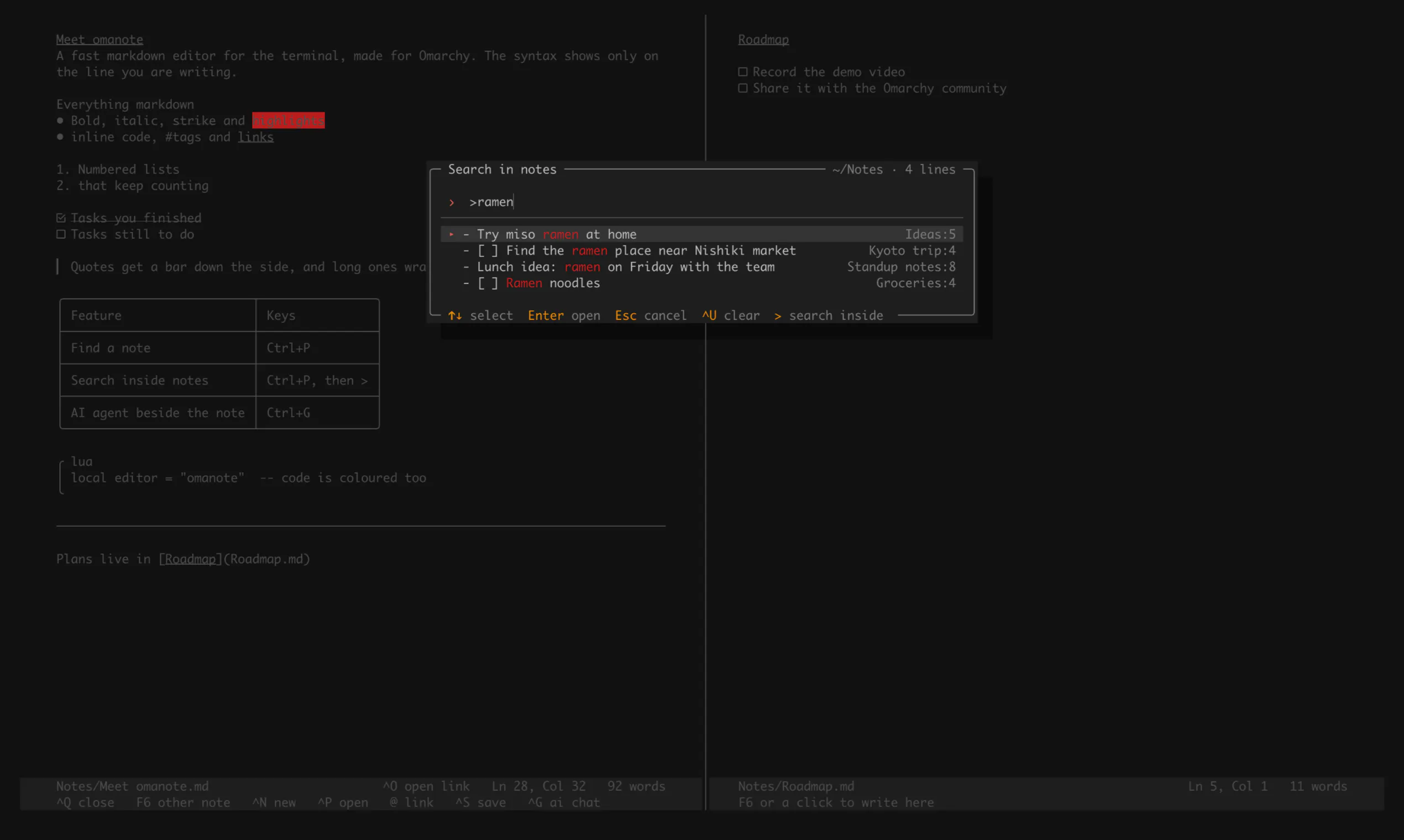Click the '~/Notes · 4 lines' dialog label
The height and width of the screenshot is (840, 1404).
click(893, 170)
